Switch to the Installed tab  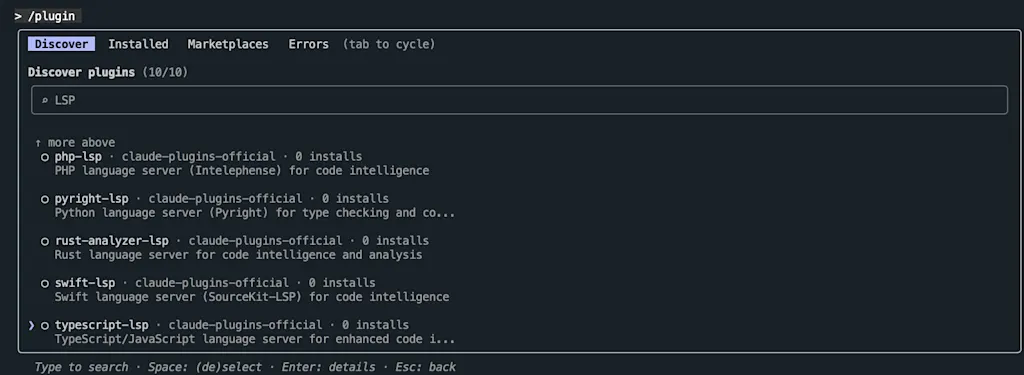point(138,44)
